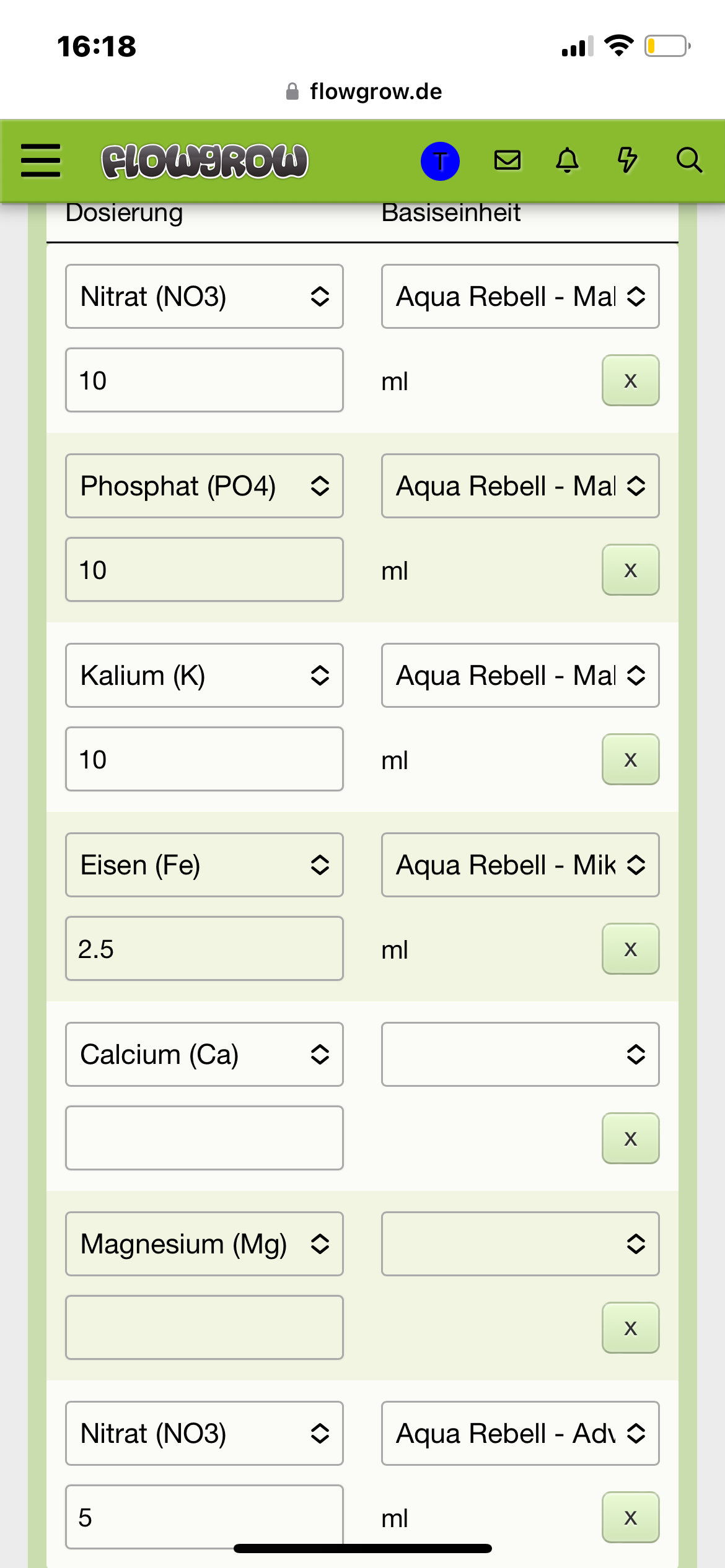
Task: Open the messages envelope icon
Action: (507, 160)
